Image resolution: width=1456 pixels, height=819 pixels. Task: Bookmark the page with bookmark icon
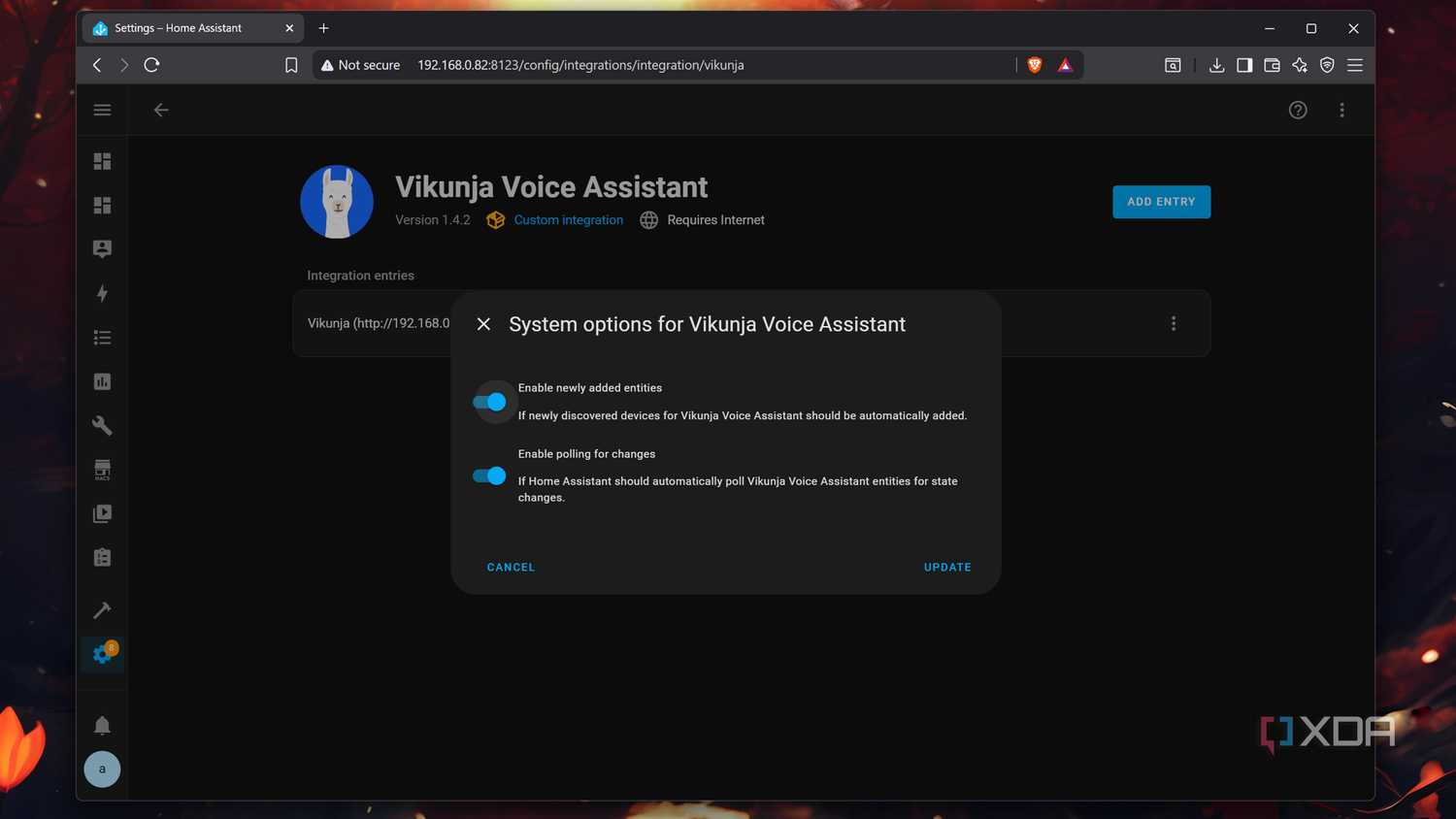coord(291,65)
